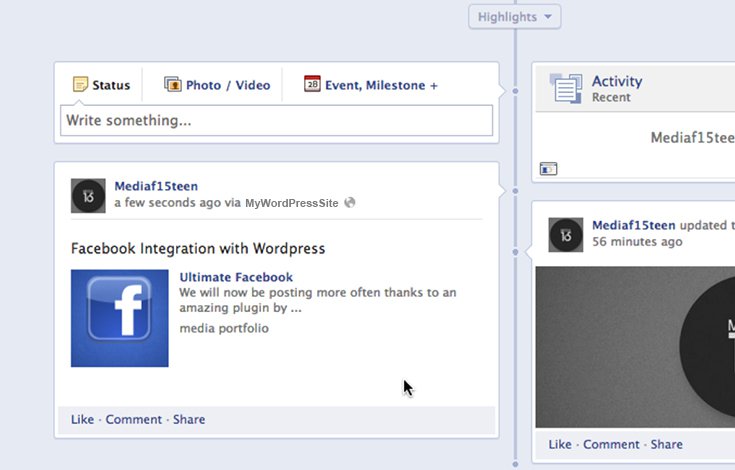Open Mediaf15teen link in '56 minutes ago' post
The height and width of the screenshot is (470, 735).
(634, 225)
